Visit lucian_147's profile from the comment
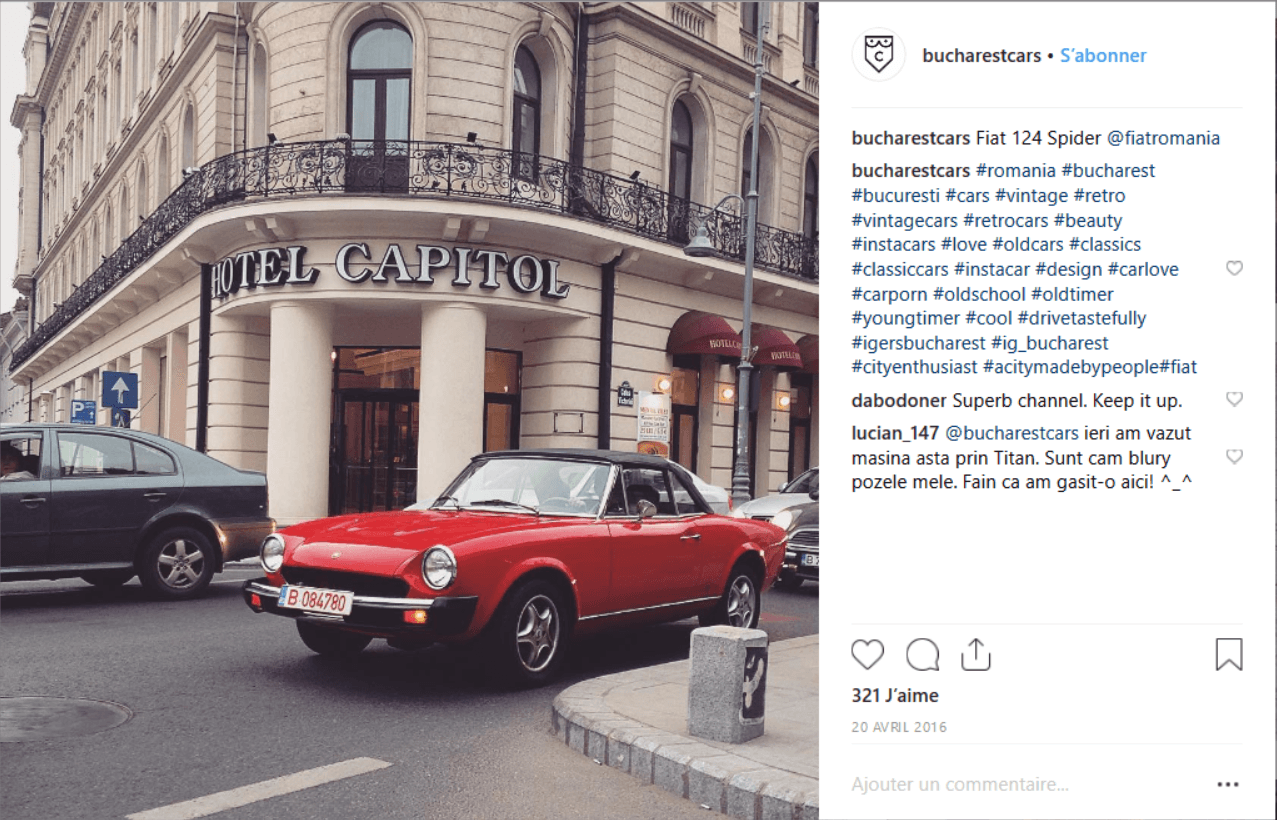1277x820 pixels. pyautogui.click(x=896, y=433)
